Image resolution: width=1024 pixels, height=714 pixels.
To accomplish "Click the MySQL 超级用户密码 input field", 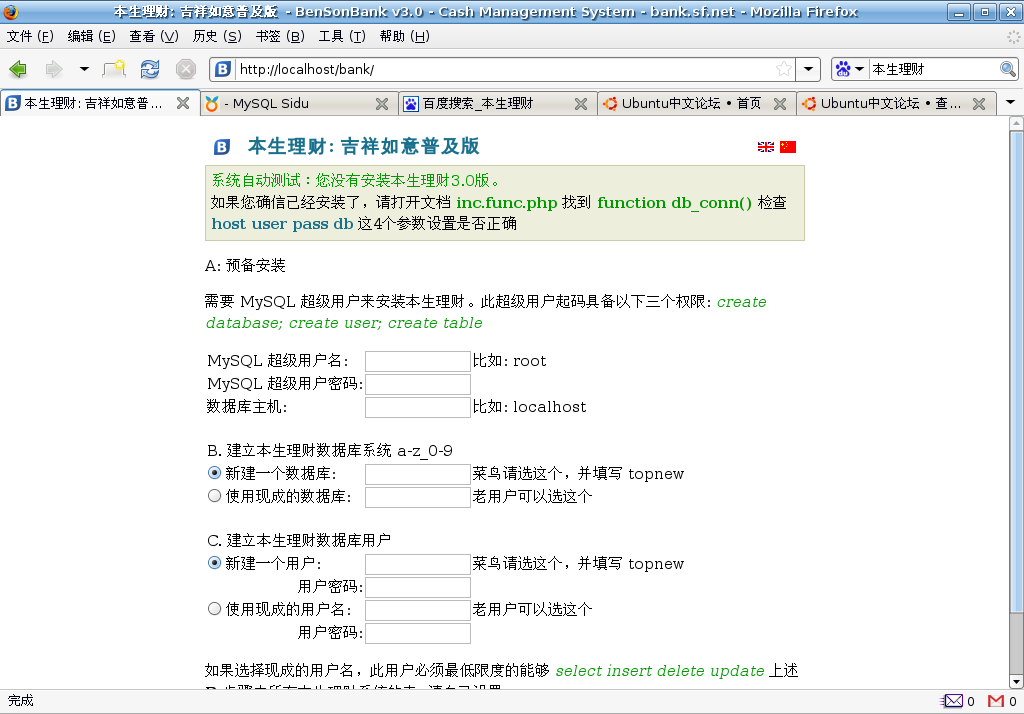I will pyautogui.click(x=418, y=384).
